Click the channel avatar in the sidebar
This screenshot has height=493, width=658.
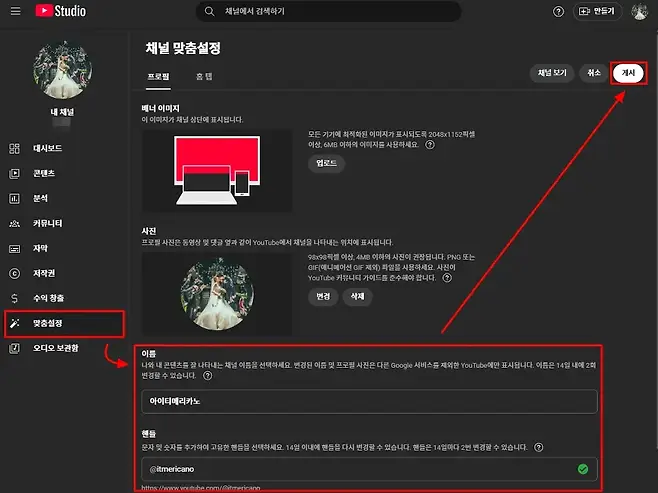[x=62, y=70]
